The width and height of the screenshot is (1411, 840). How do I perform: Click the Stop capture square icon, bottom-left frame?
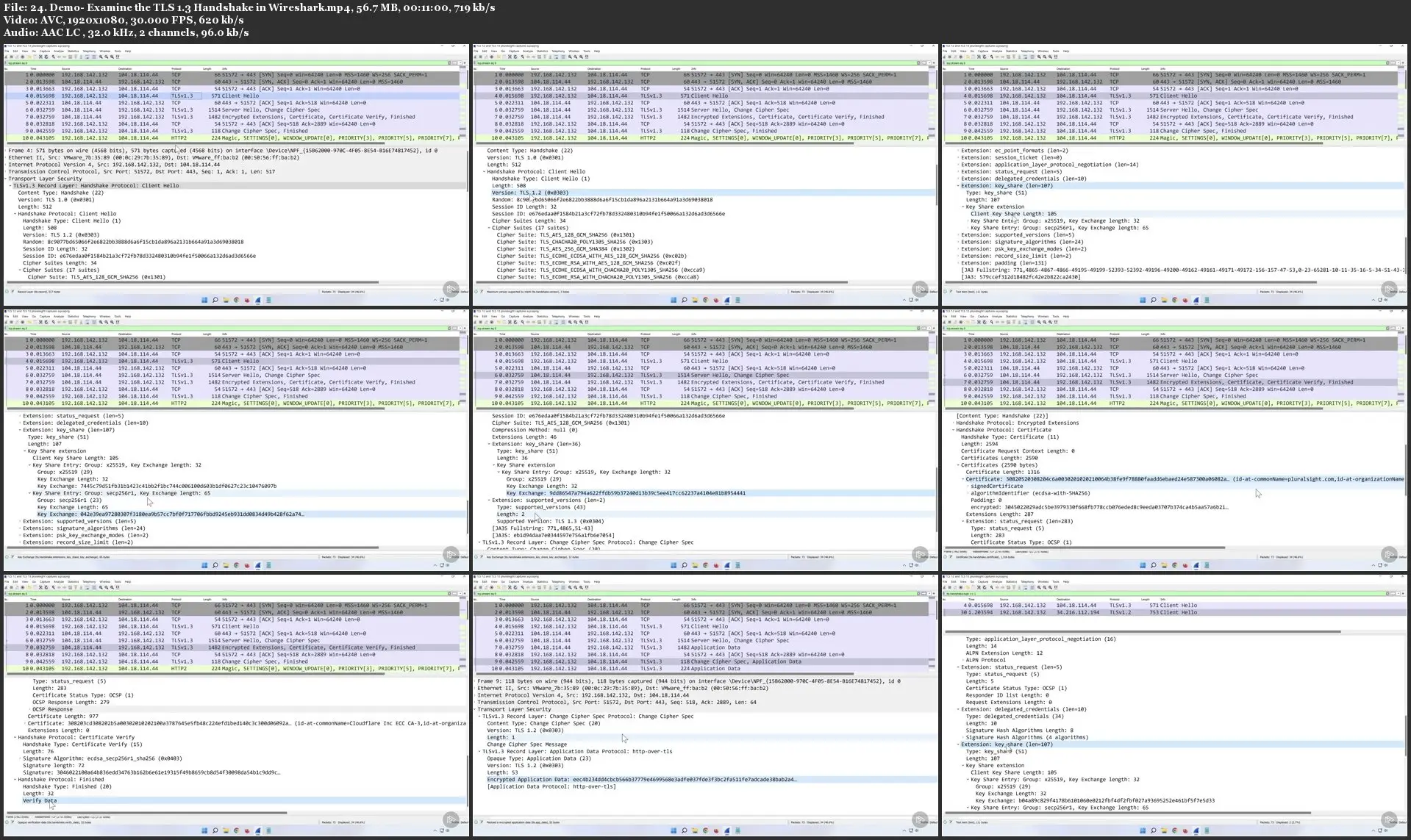11,587
